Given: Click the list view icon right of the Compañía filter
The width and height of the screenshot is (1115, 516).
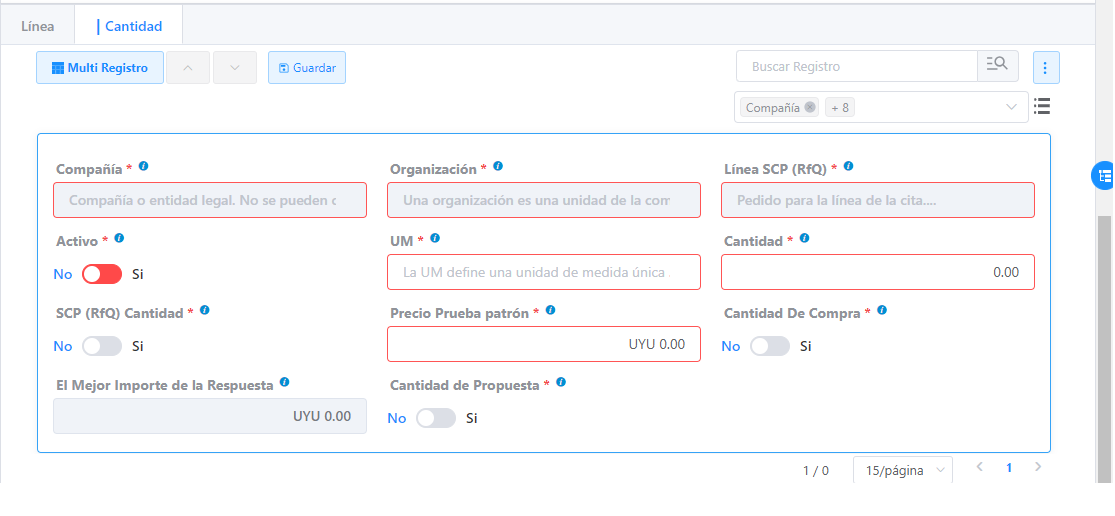Looking at the screenshot, I should click(x=1041, y=106).
